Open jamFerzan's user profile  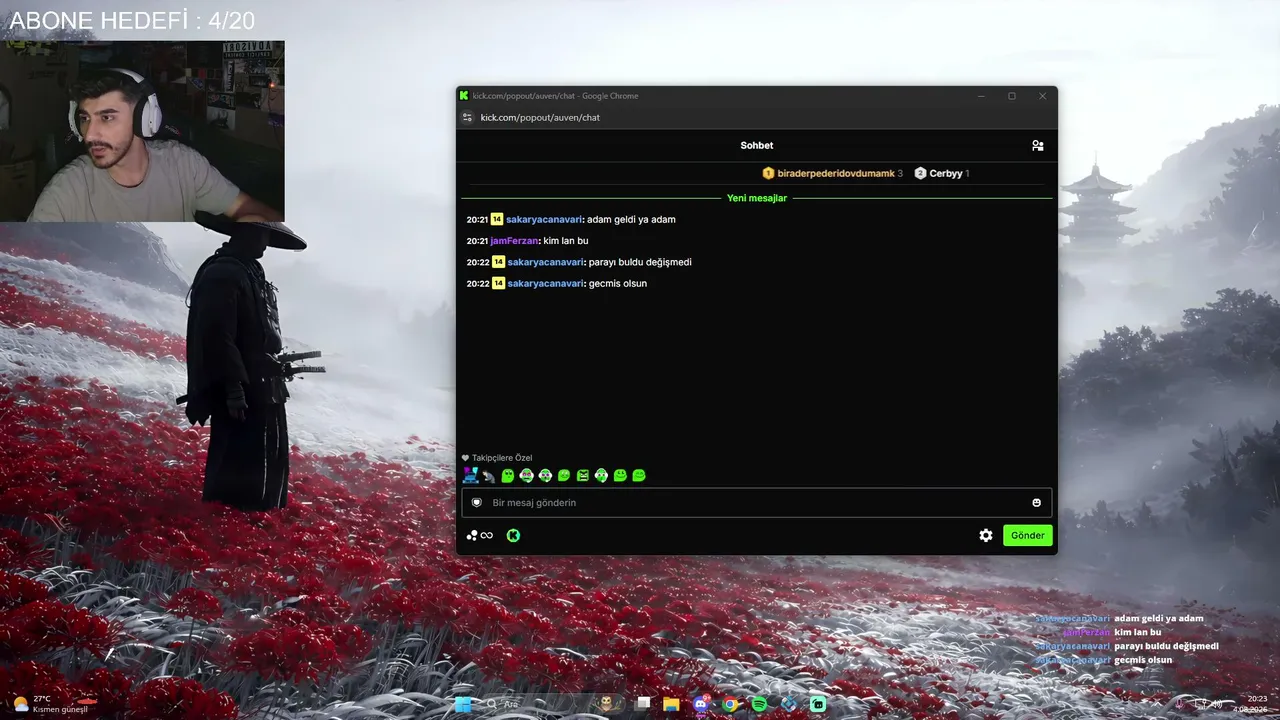[x=514, y=241]
